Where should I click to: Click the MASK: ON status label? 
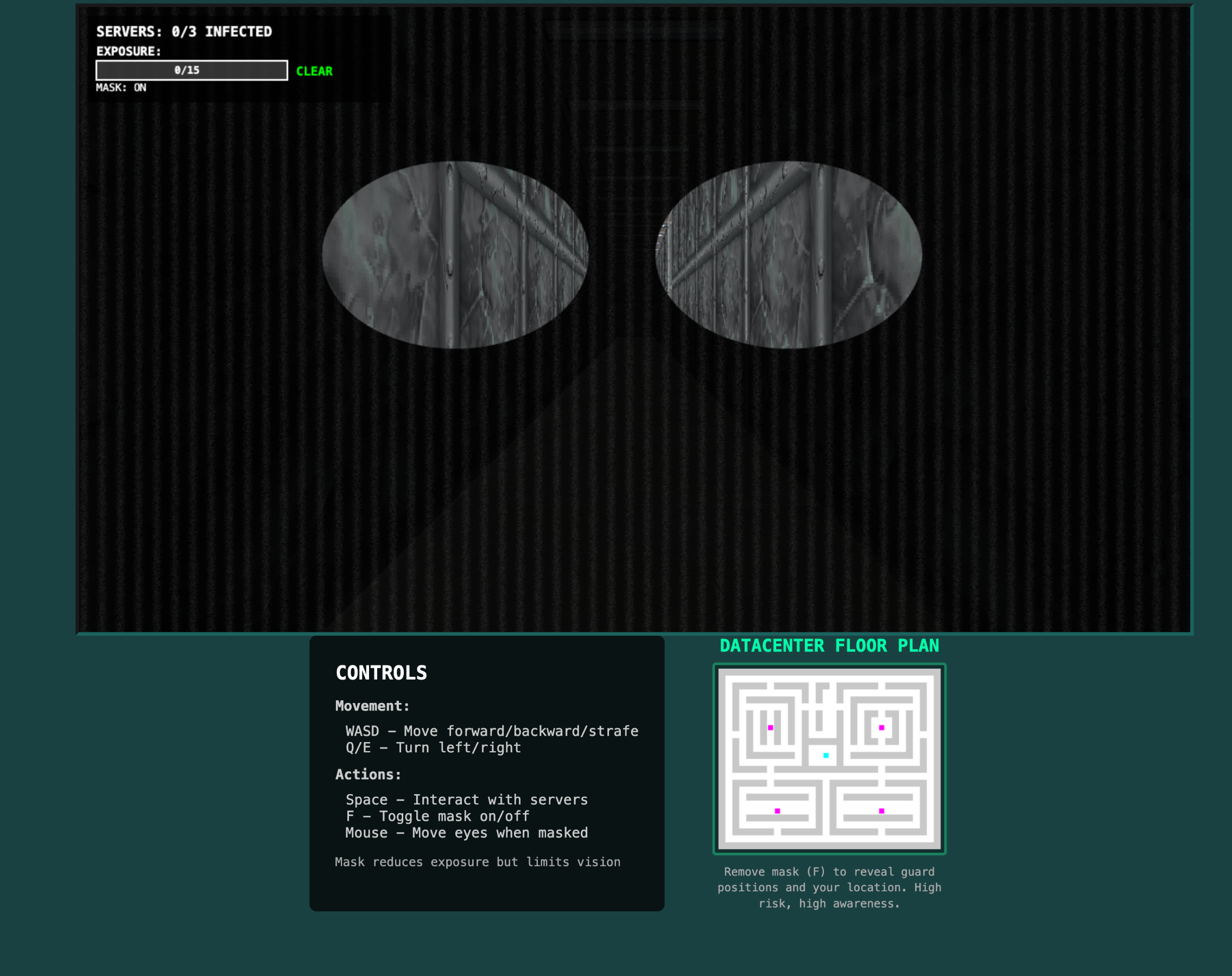[x=121, y=87]
